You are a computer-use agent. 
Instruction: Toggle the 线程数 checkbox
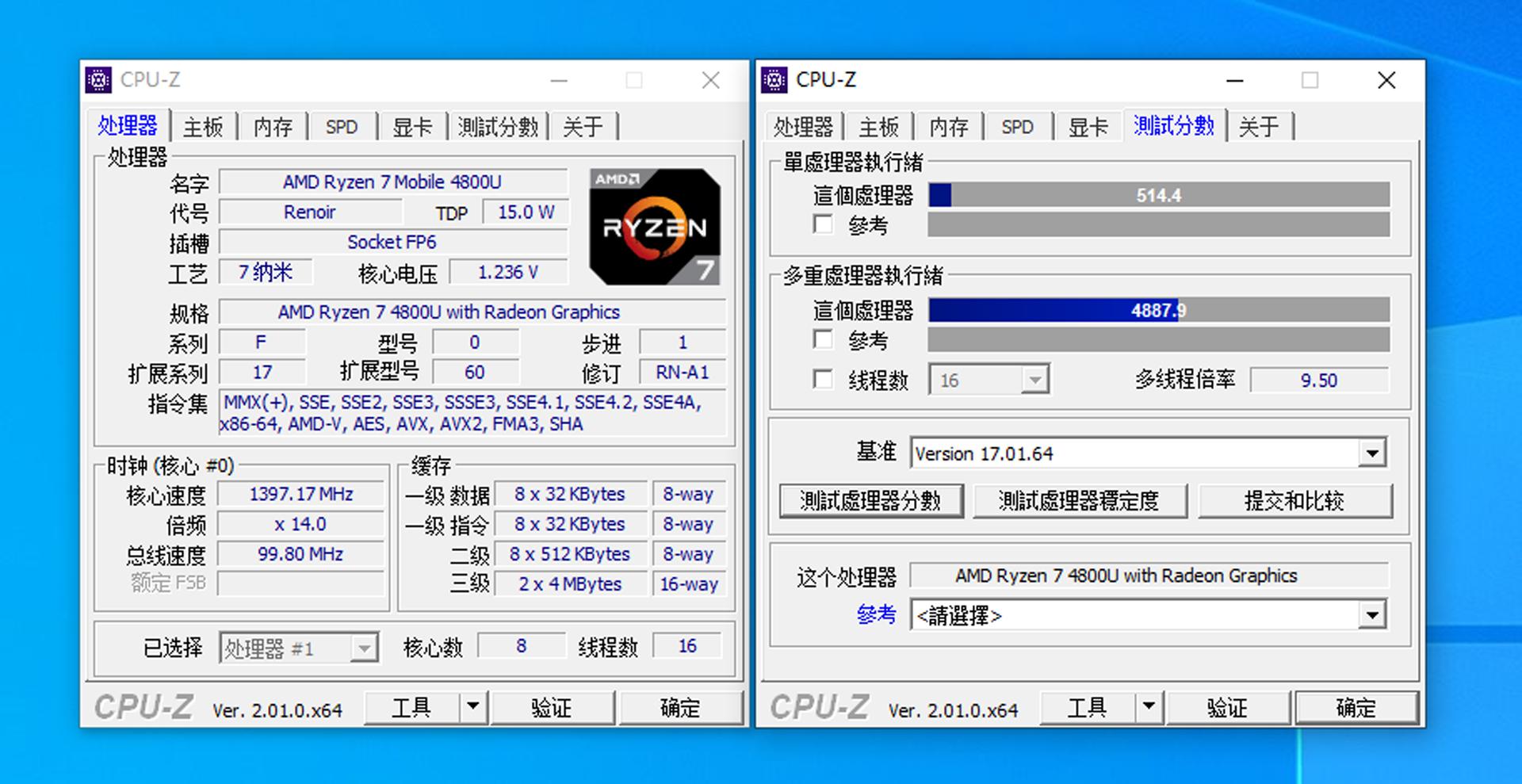click(x=823, y=380)
